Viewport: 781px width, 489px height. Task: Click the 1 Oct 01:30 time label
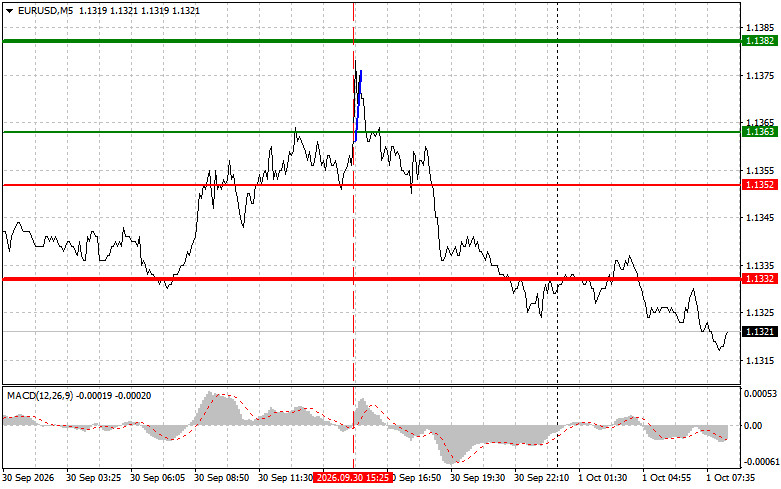[602, 478]
